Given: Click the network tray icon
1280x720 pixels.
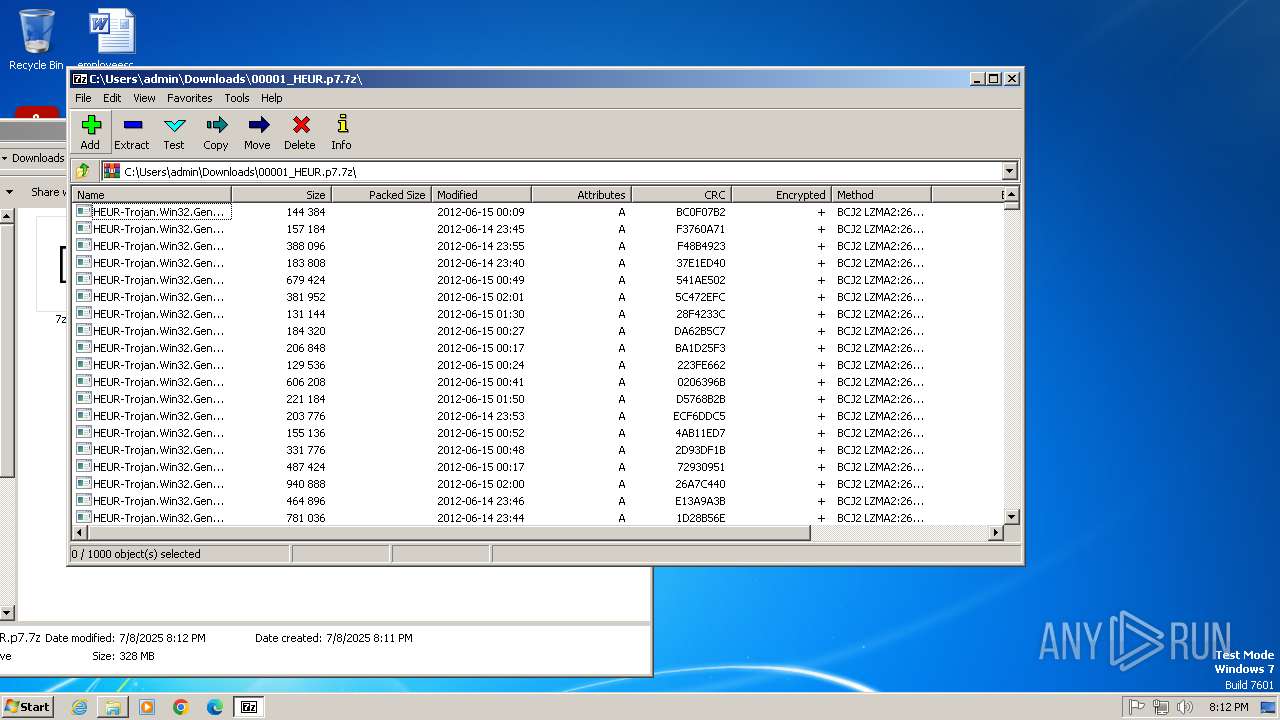Looking at the screenshot, I should coord(1161,707).
